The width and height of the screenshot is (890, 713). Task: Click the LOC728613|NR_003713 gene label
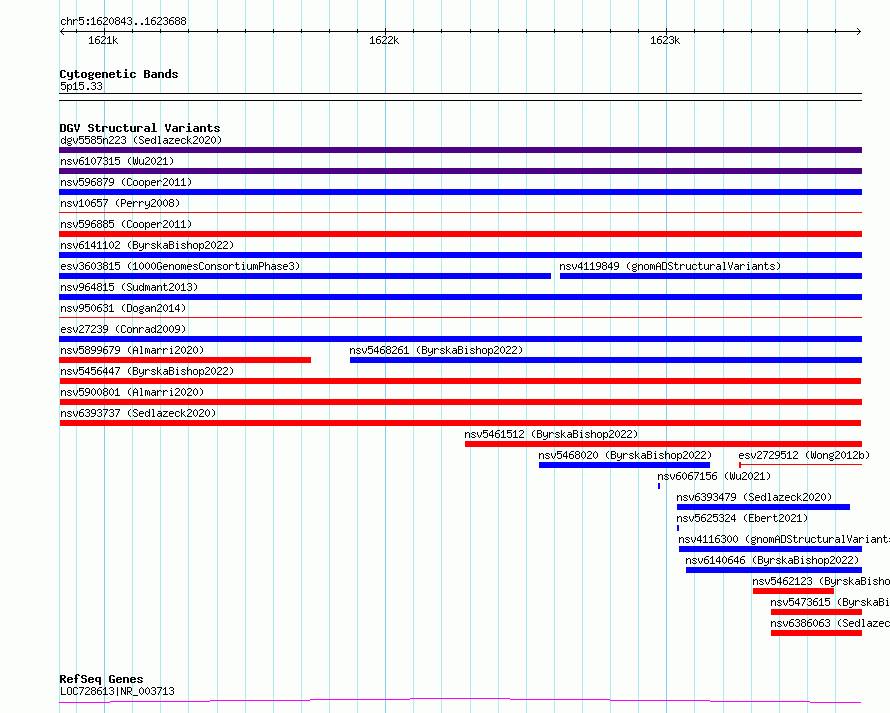coord(117,691)
